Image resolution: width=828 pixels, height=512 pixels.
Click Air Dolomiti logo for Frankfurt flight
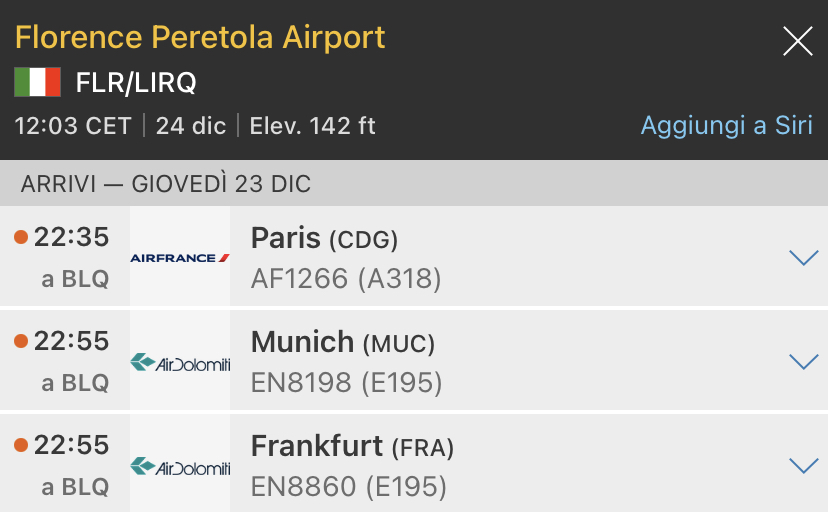pos(180,466)
